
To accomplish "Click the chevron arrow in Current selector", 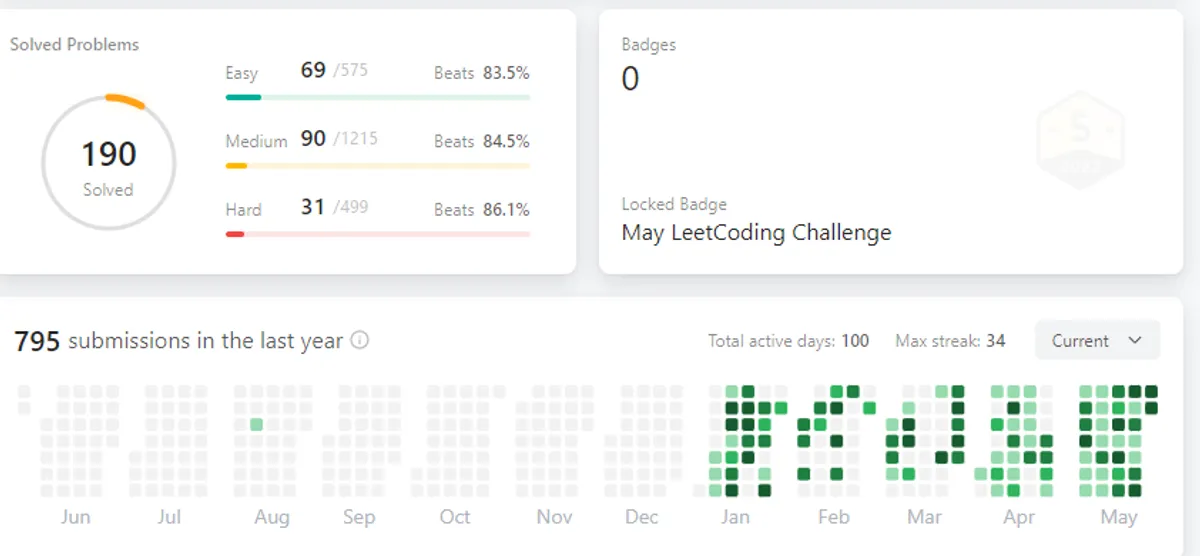I will pyautogui.click(x=1134, y=340).
